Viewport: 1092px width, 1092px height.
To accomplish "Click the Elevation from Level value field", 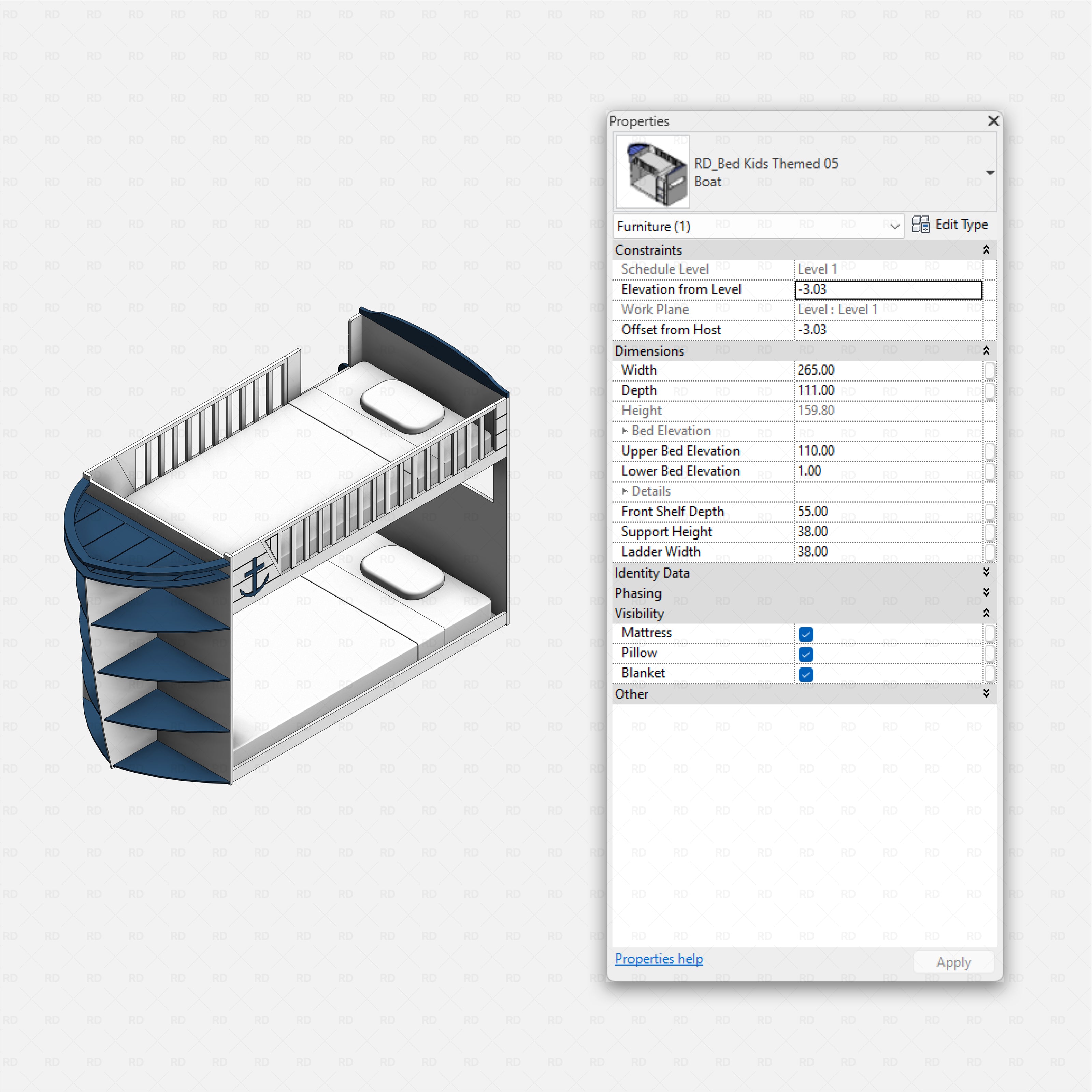I will (887, 289).
